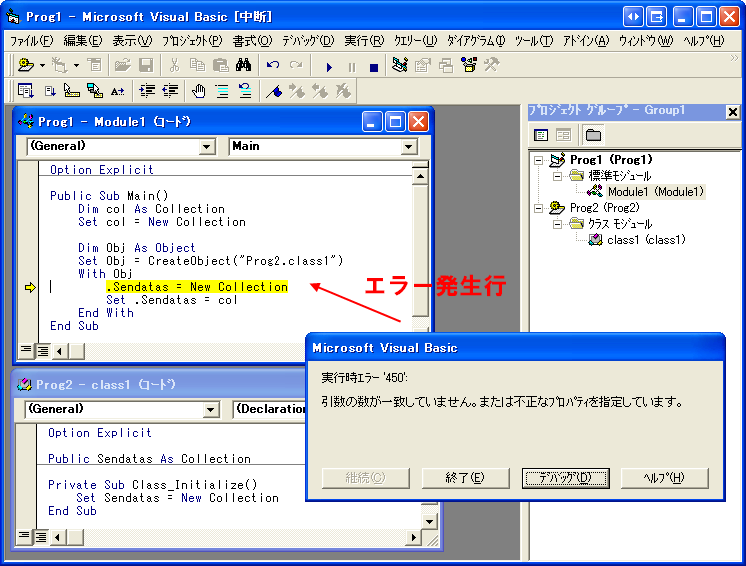Click the List Properties/Methods icon

point(25,90)
